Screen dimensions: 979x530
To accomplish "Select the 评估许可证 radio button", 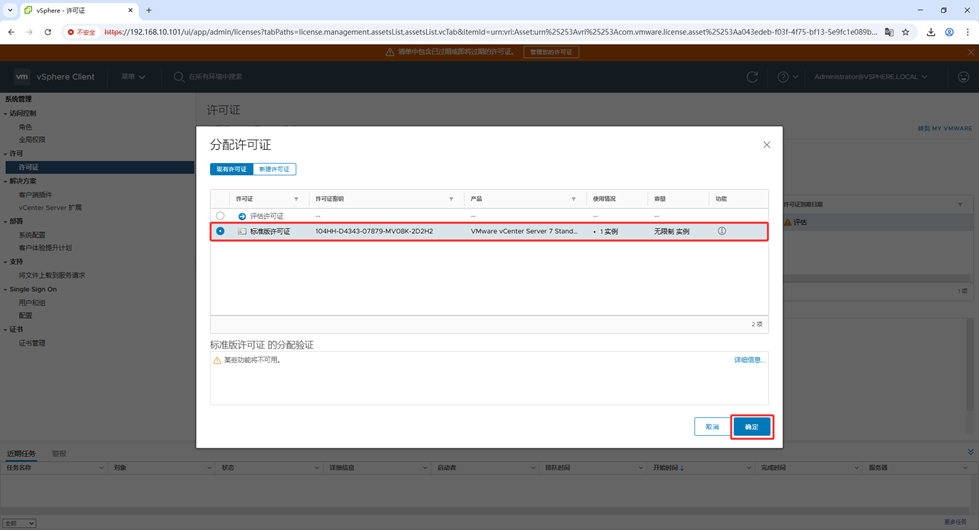I will tap(220, 216).
